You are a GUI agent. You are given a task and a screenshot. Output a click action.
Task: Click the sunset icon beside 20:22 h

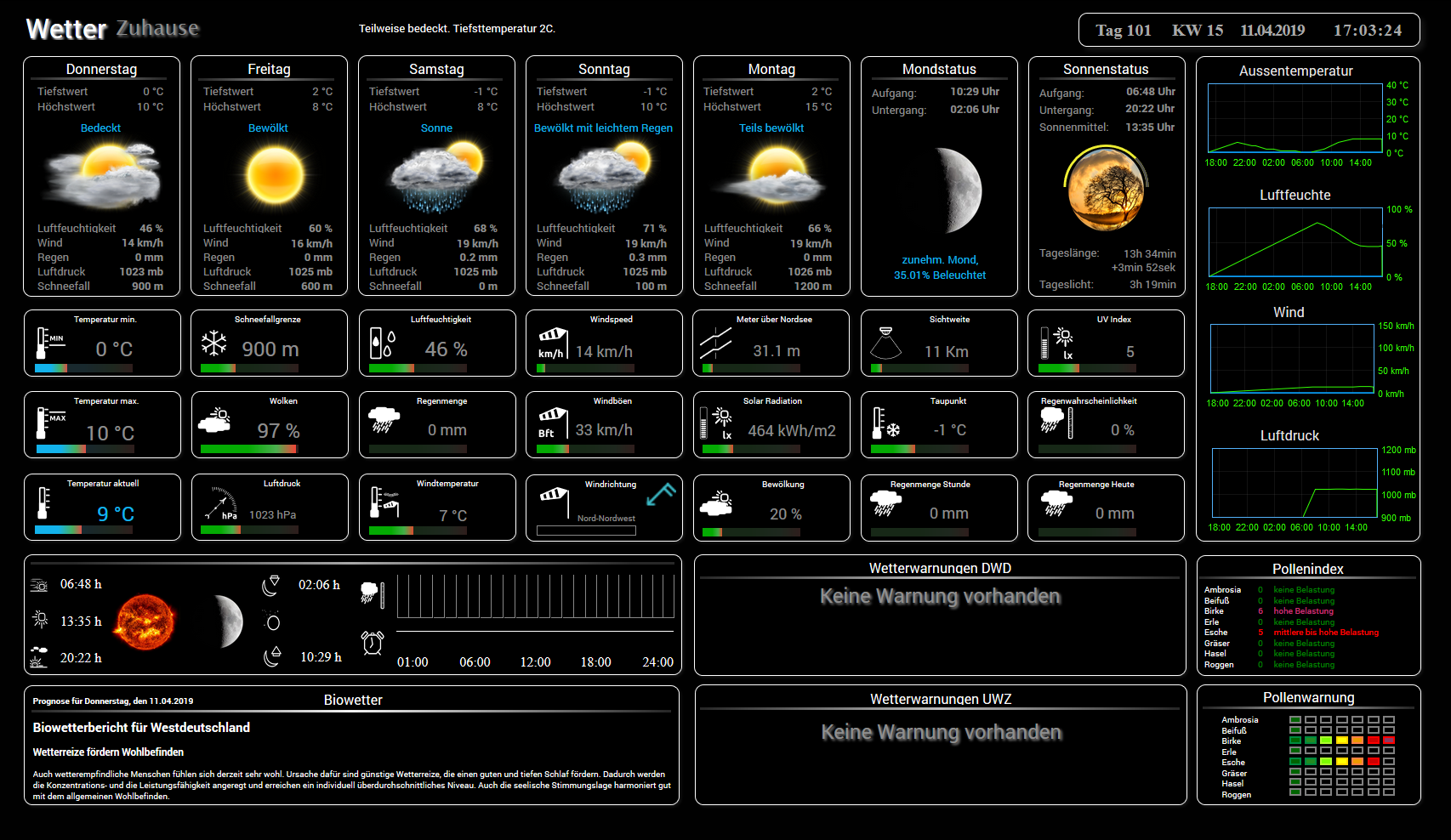point(39,657)
